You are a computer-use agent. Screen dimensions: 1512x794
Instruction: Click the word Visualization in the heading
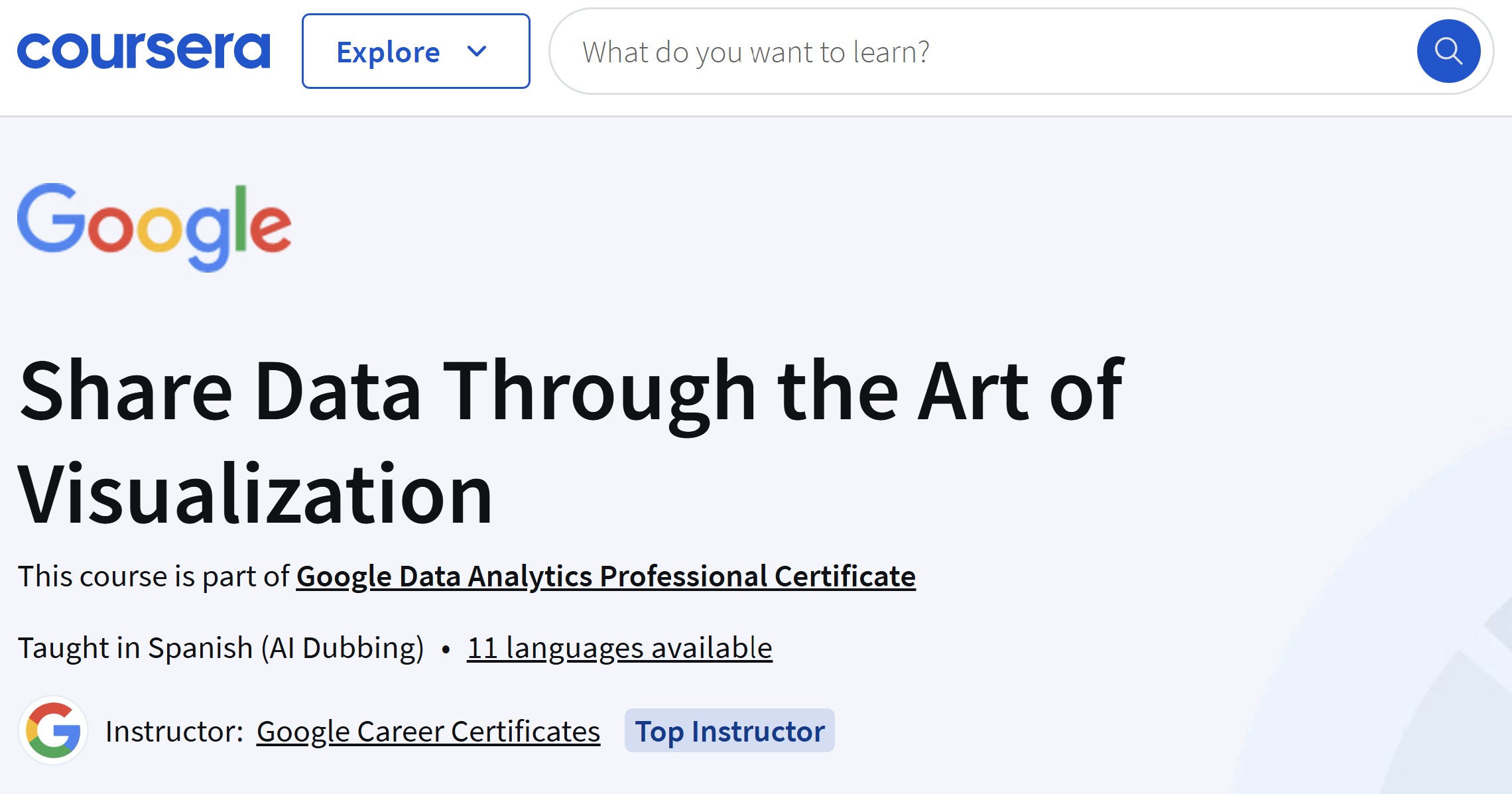pyautogui.click(x=255, y=494)
